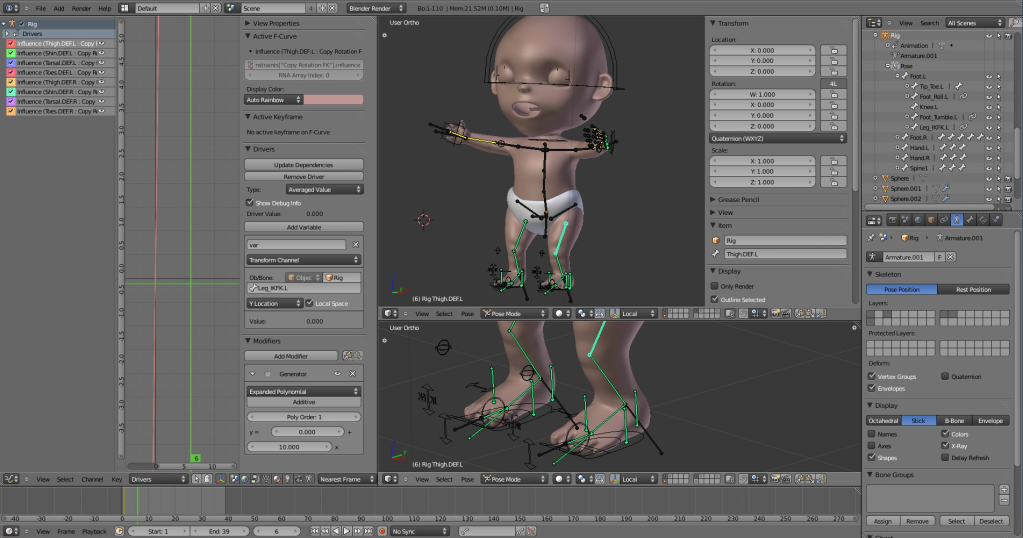Enable Quaternion deform checkbox

(x=945, y=376)
